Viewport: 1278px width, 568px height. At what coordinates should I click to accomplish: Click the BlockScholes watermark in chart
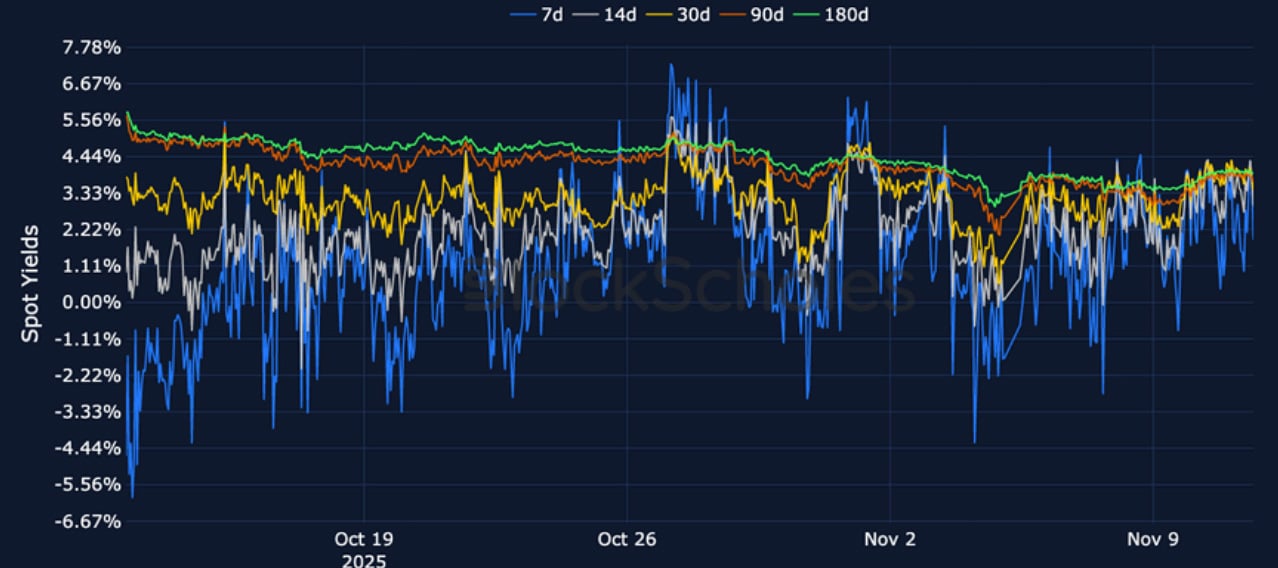[690, 285]
